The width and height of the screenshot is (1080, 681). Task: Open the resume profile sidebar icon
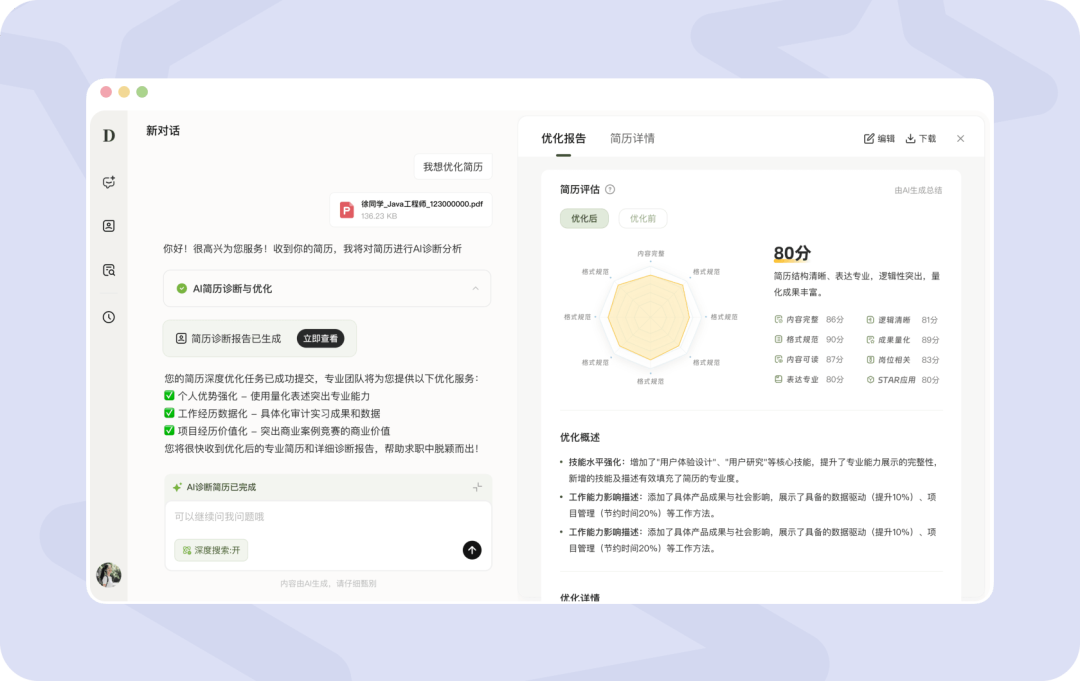[x=109, y=226]
